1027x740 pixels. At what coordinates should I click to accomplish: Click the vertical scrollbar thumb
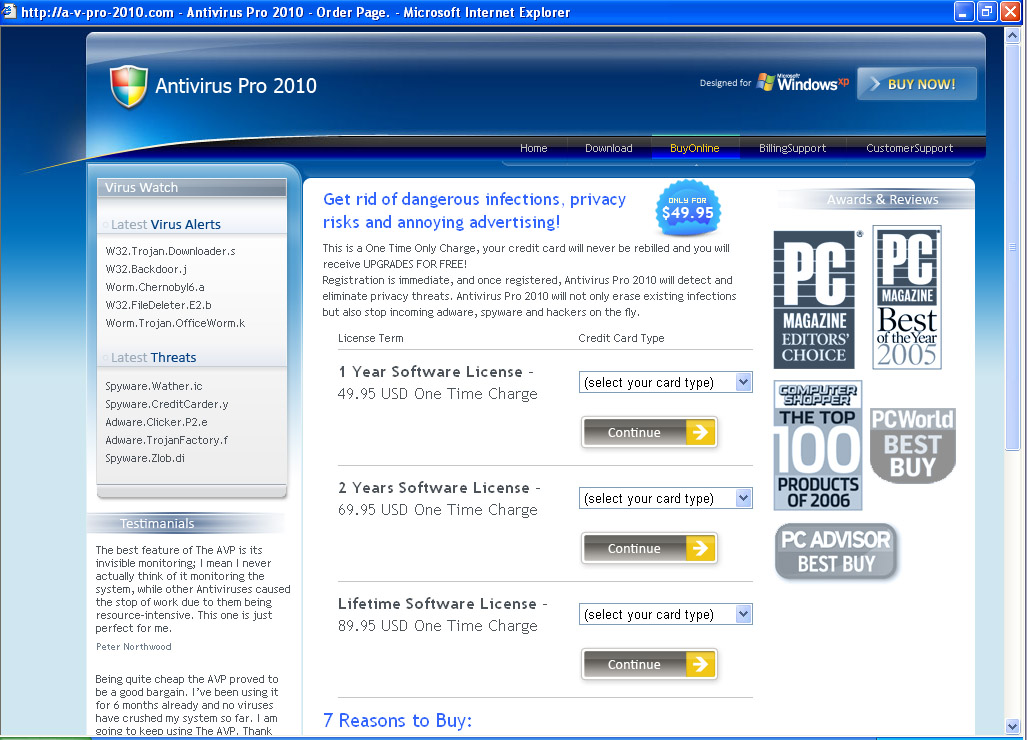click(1013, 248)
